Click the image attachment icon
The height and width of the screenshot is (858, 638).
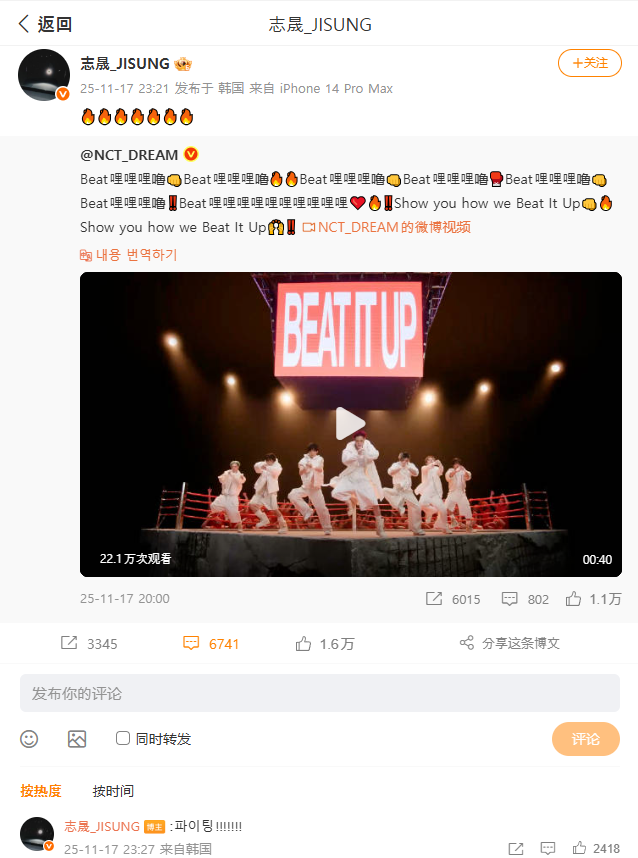coord(77,739)
